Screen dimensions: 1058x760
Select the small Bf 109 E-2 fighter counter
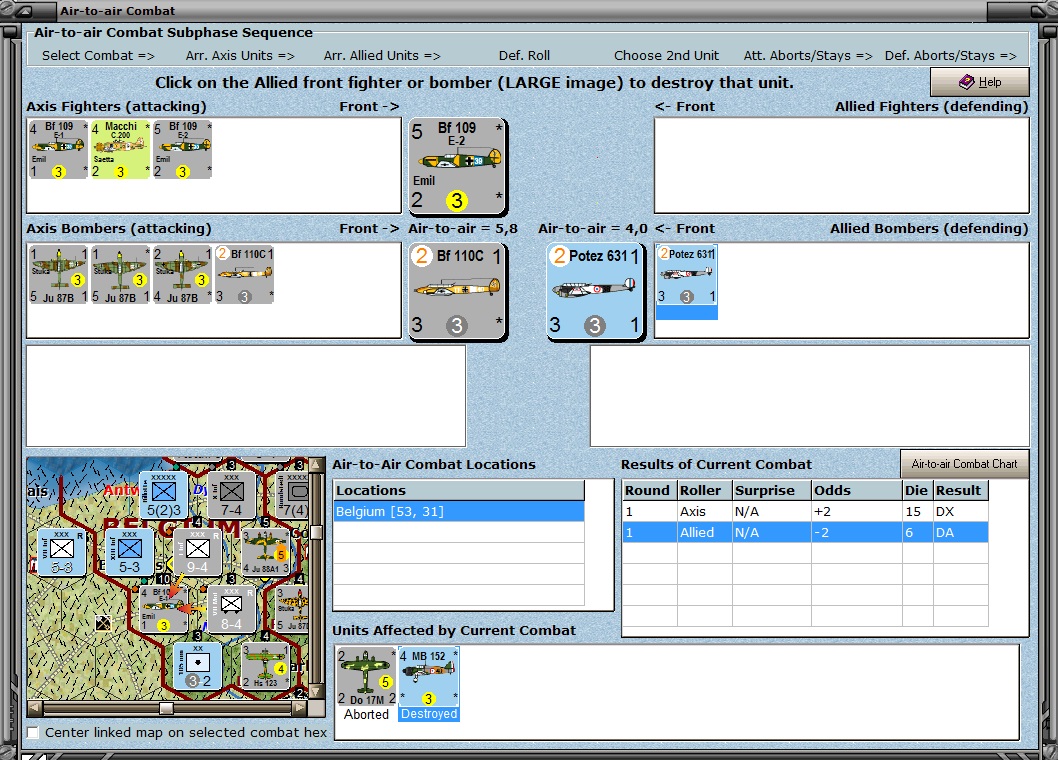click(x=182, y=149)
